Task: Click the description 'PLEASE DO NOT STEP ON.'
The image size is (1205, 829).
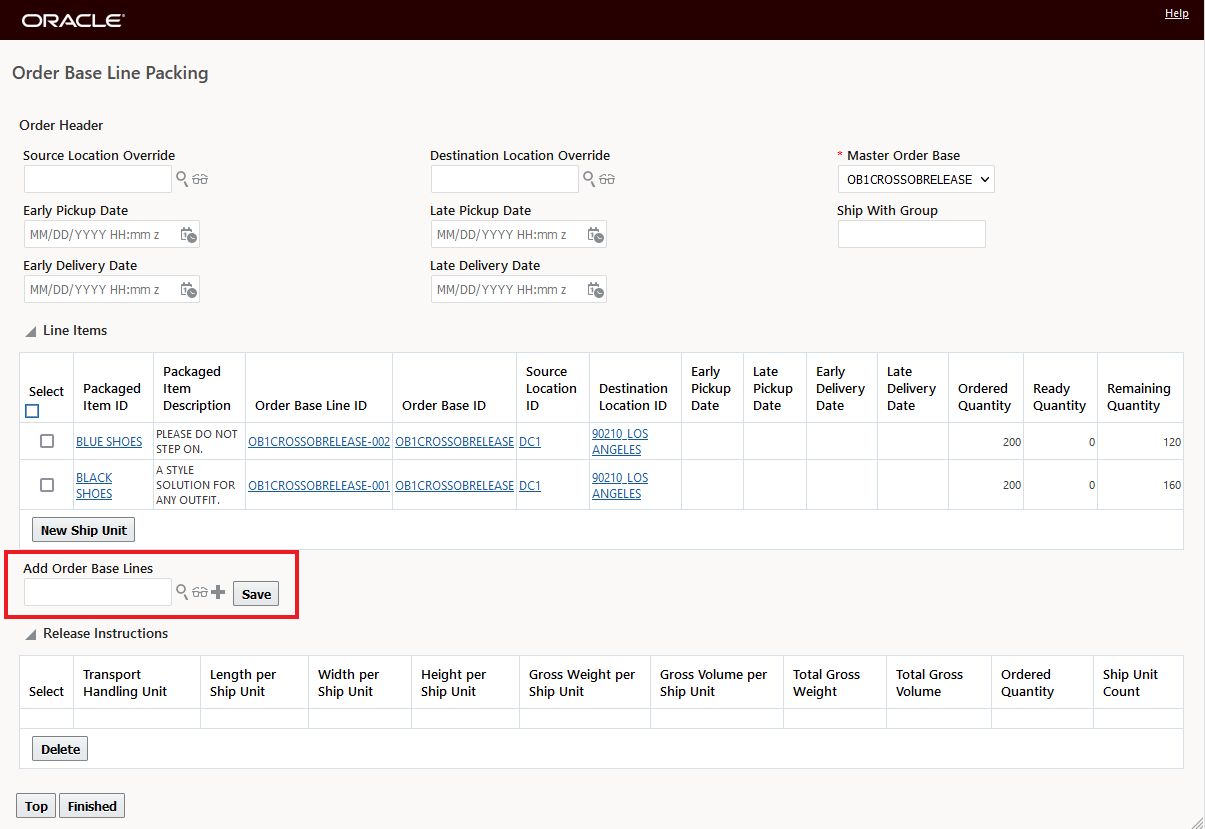Action: click(x=197, y=441)
